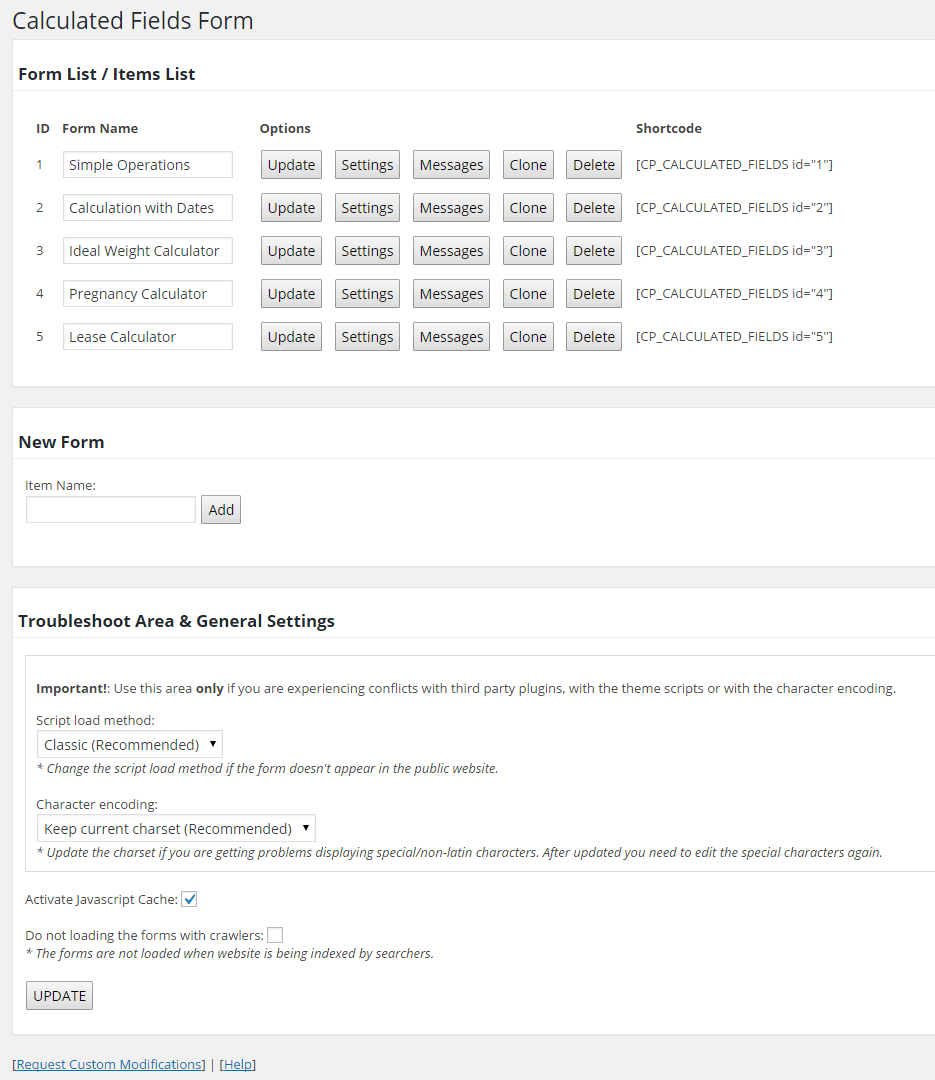Toggle Activate Javascript Cache checkbox
The width and height of the screenshot is (935, 1080).
(x=189, y=900)
